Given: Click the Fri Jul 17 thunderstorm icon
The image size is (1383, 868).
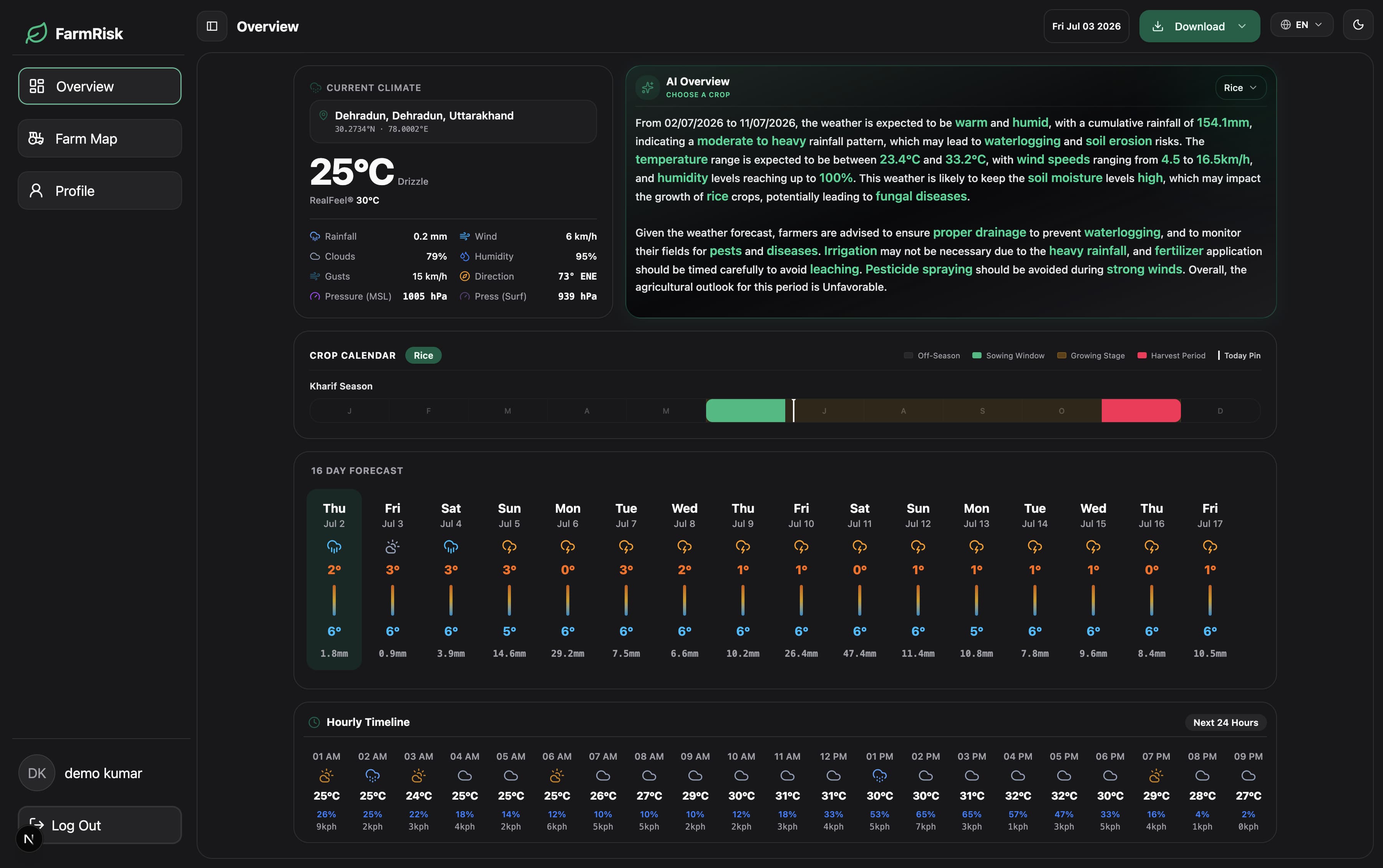Looking at the screenshot, I should (x=1210, y=547).
